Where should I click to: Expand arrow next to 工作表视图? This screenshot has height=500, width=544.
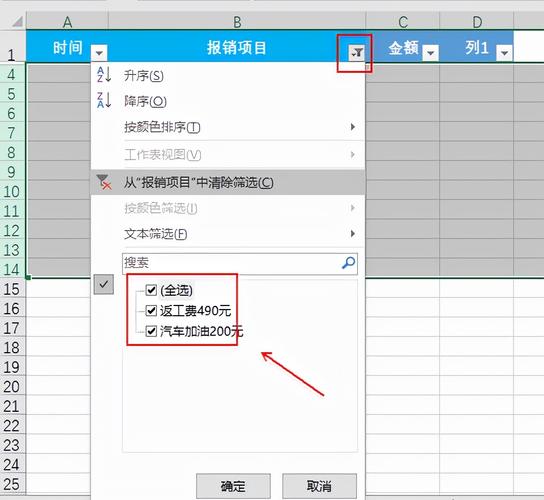pos(353,154)
